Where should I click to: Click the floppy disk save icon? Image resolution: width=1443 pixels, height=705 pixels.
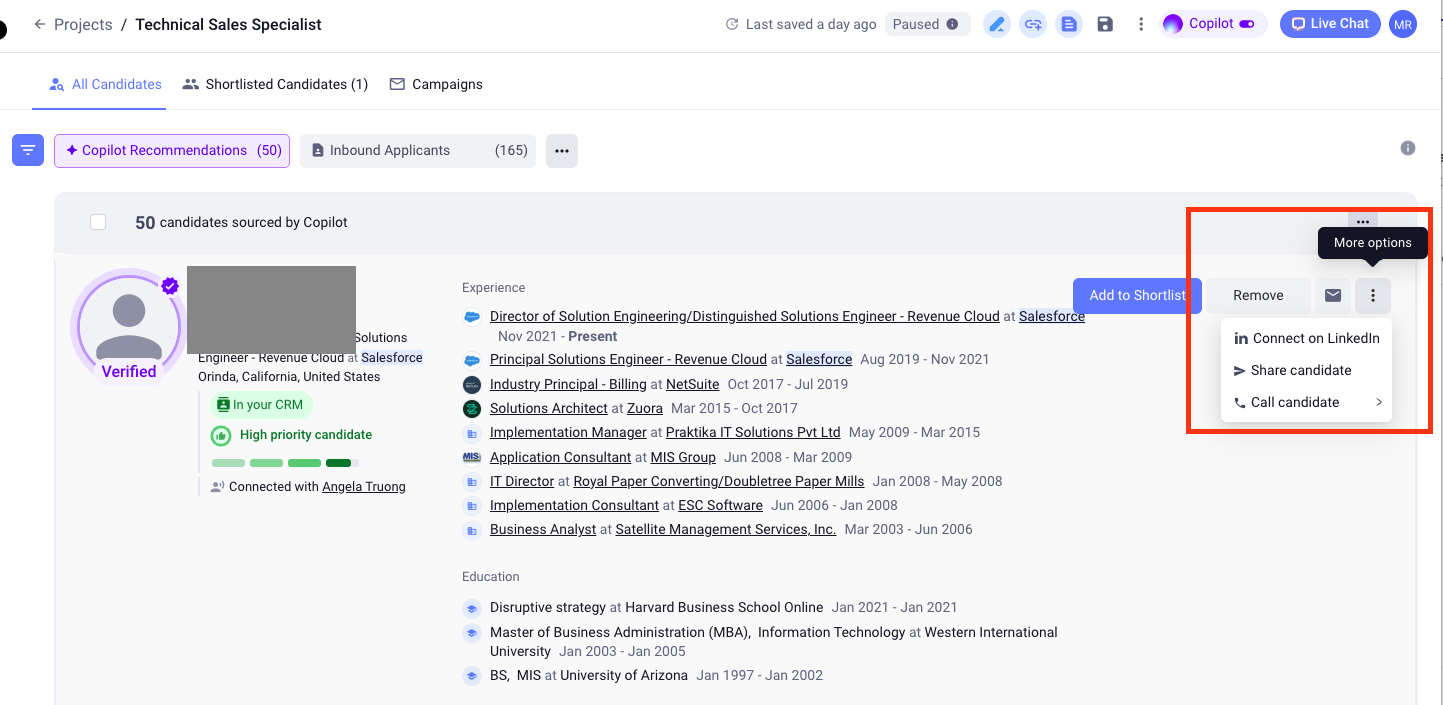1105,24
